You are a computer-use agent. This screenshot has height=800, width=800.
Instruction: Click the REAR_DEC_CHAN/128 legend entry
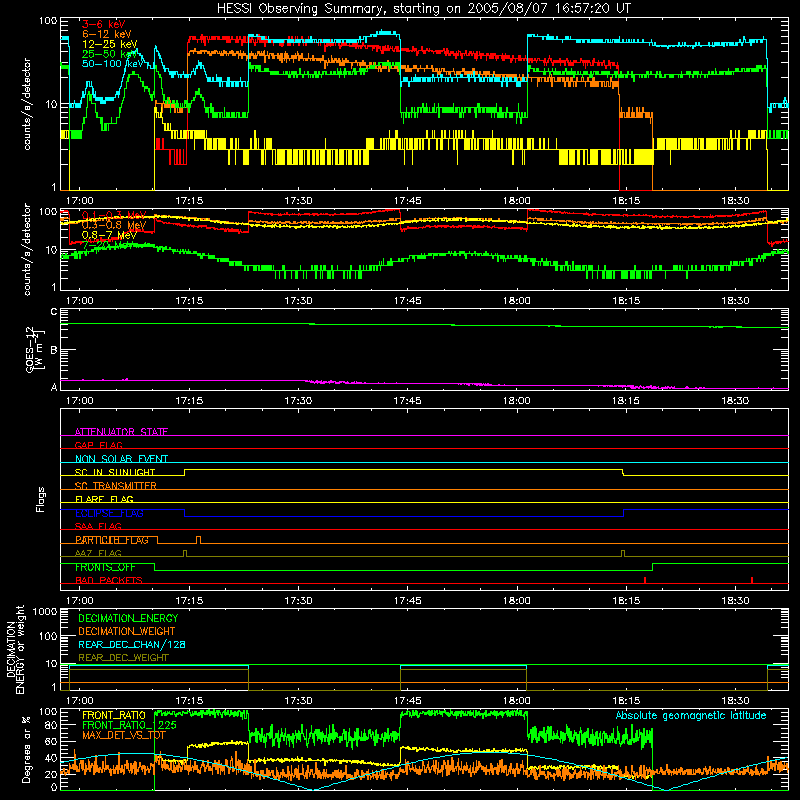[x=132, y=644]
